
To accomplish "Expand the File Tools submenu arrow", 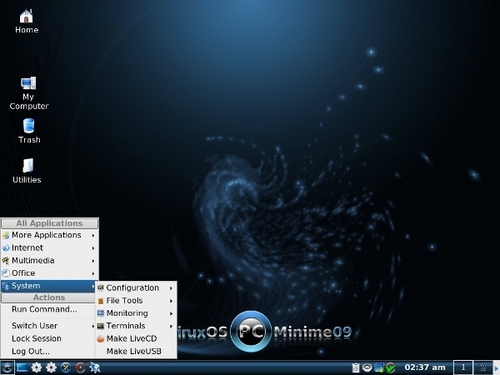I will tap(171, 301).
